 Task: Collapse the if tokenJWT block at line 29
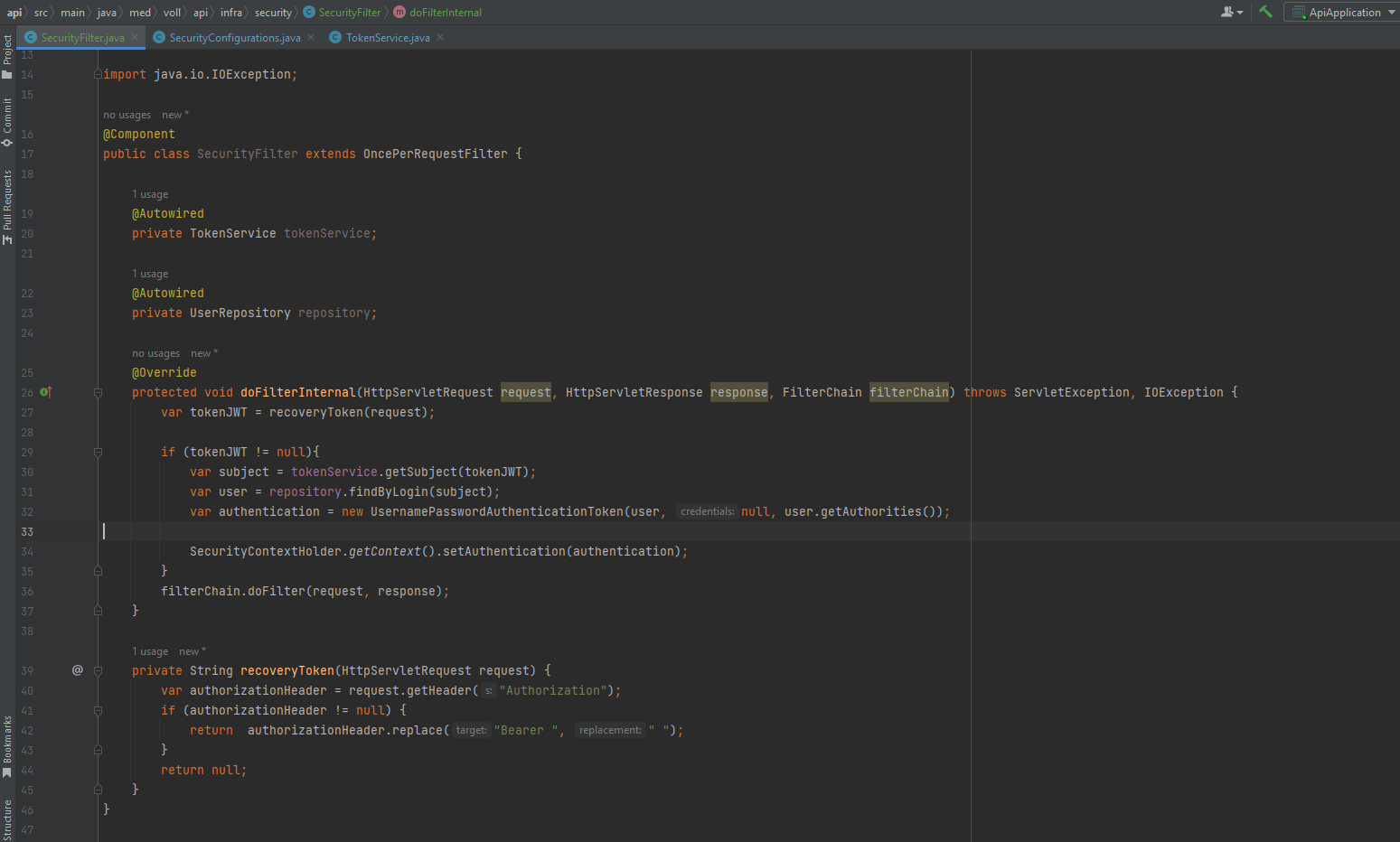98,452
